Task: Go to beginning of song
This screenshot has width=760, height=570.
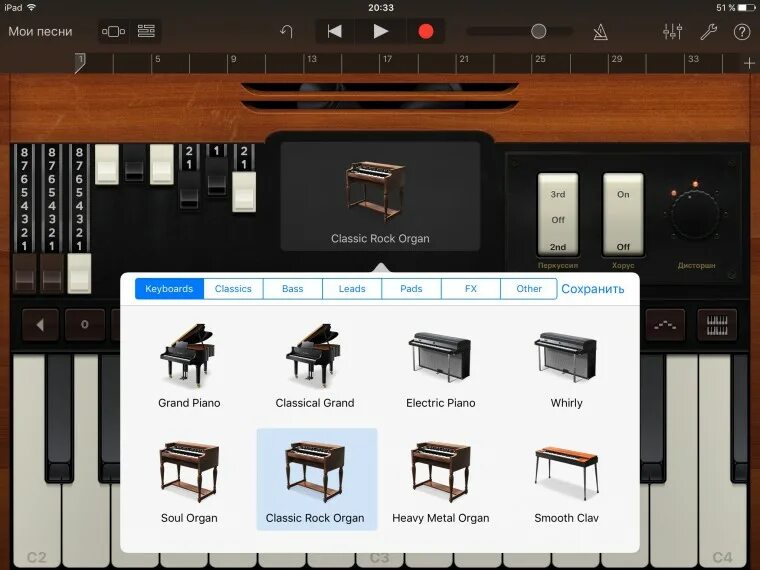Action: (335, 32)
